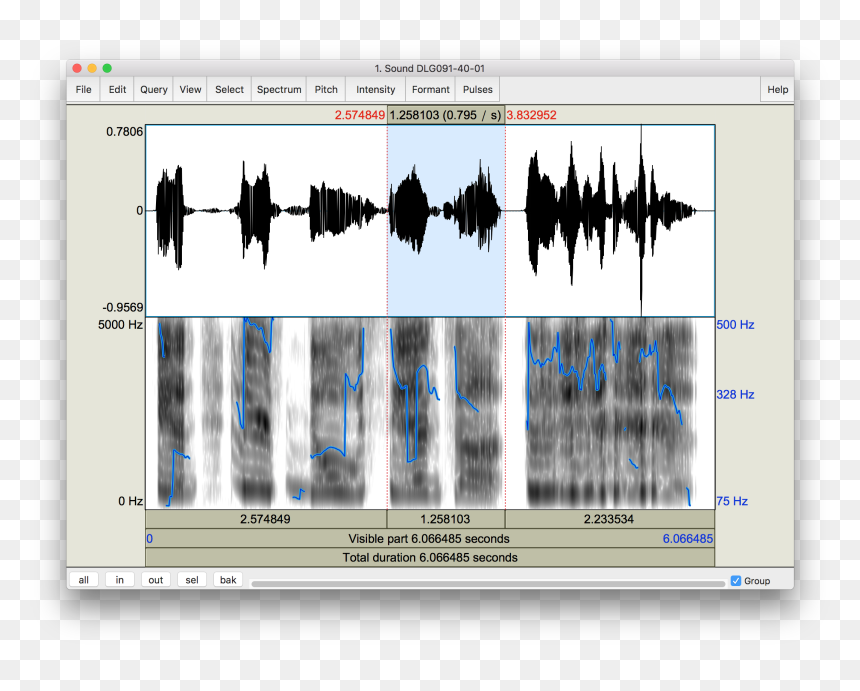Click the selection end time 3.832952 in red
The height and width of the screenshot is (691, 860).
click(x=531, y=115)
